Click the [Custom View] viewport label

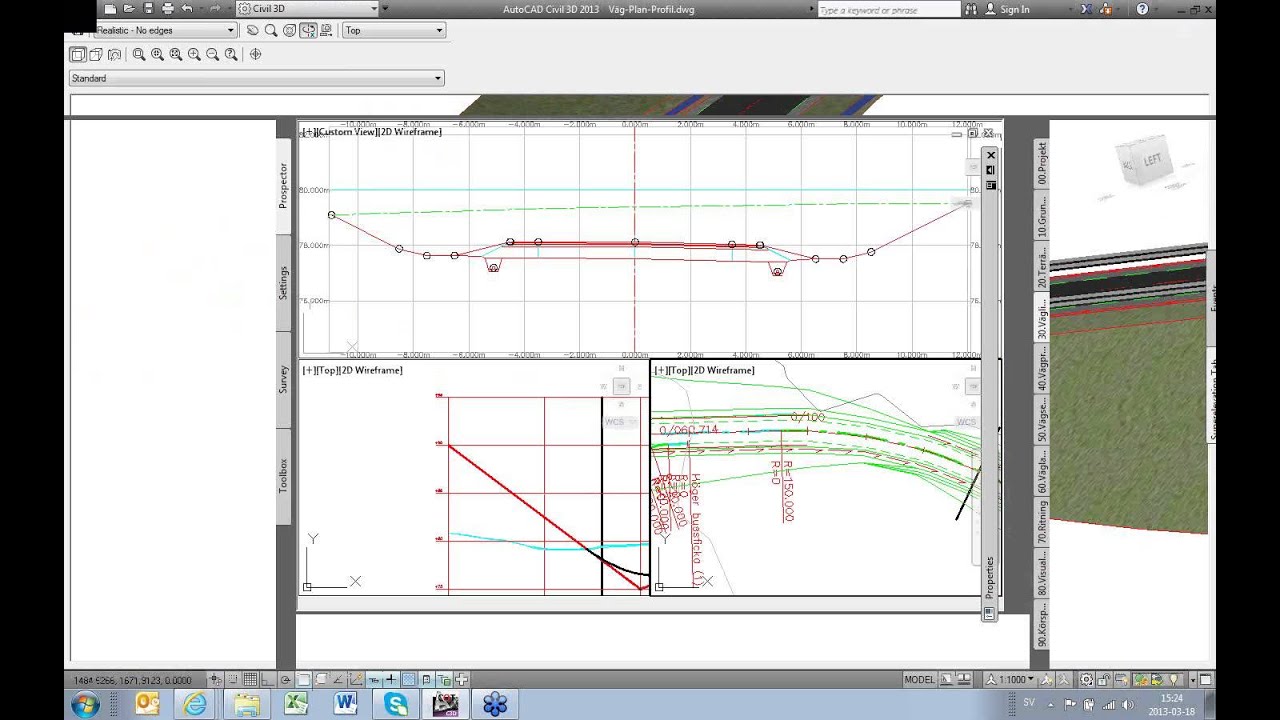point(347,132)
